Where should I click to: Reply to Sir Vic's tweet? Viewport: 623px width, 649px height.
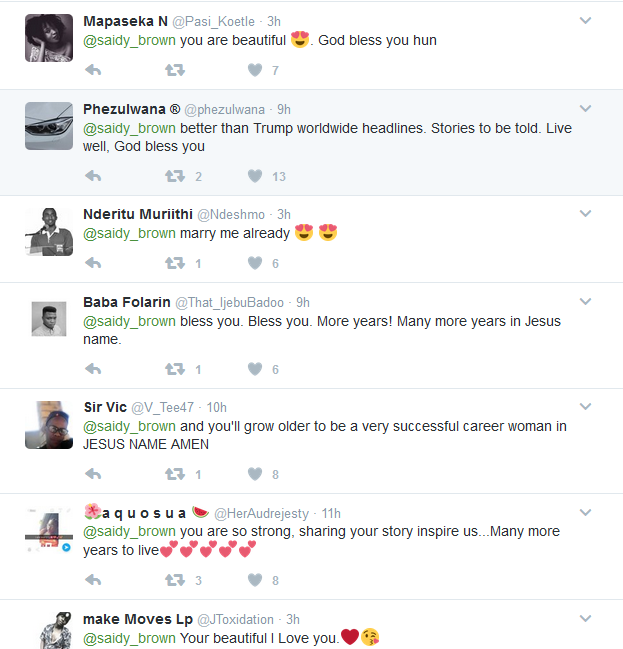pos(93,474)
